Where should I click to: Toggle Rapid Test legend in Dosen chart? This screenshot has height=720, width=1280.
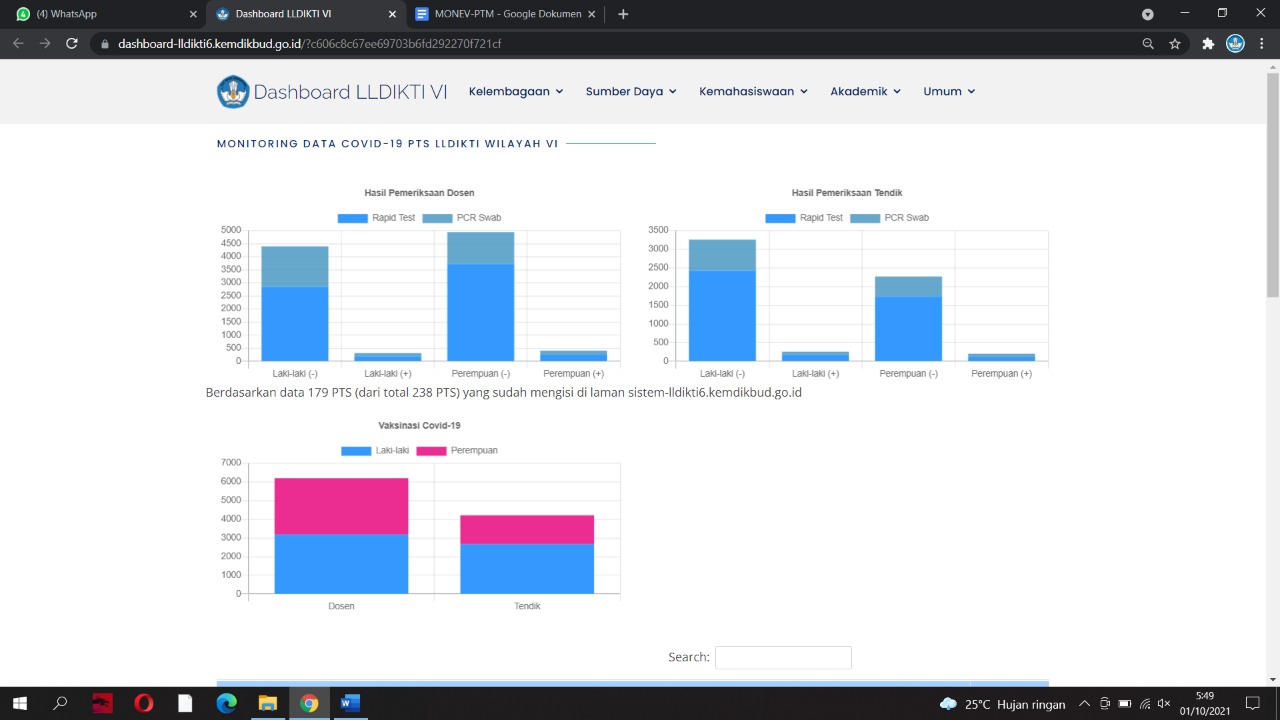click(376, 218)
